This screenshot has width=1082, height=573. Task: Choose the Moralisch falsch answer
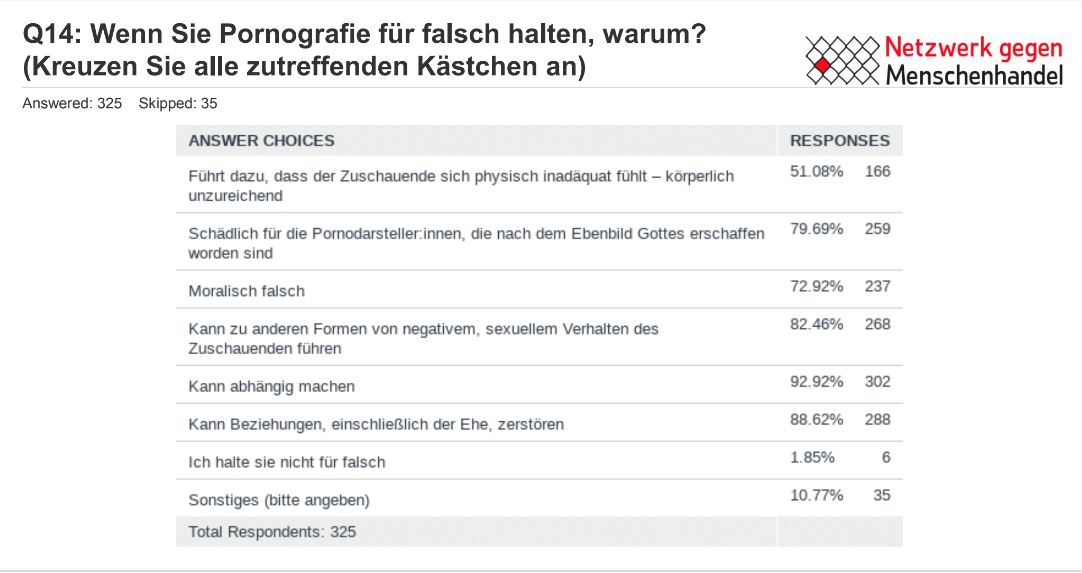[x=247, y=291]
